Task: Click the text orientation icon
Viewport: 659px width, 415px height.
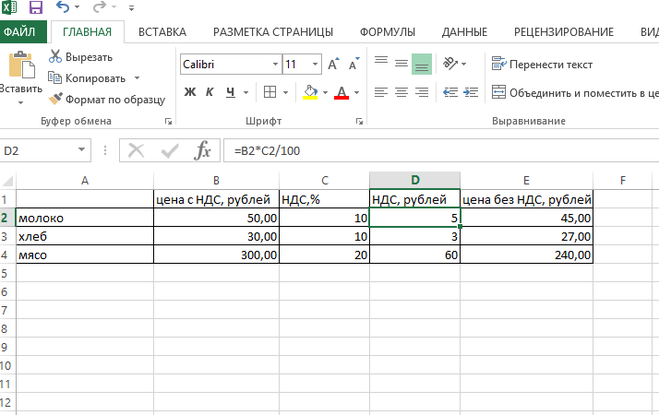Action: (x=452, y=64)
